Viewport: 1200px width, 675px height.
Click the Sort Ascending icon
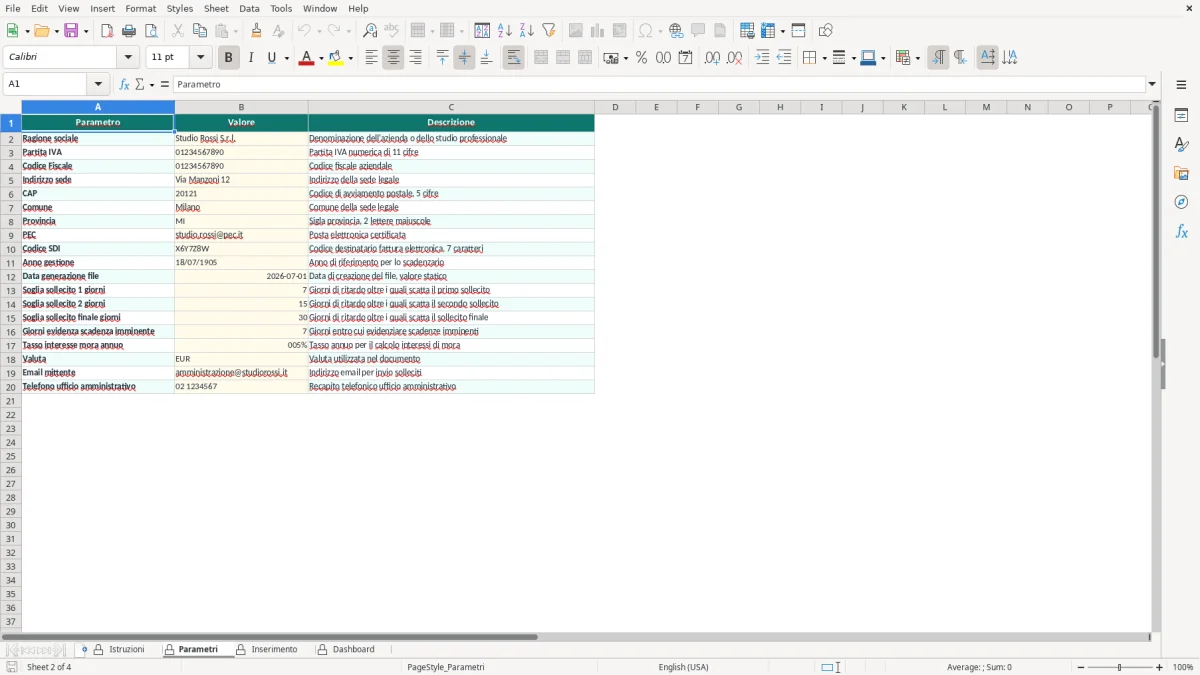pyautogui.click(x=505, y=31)
